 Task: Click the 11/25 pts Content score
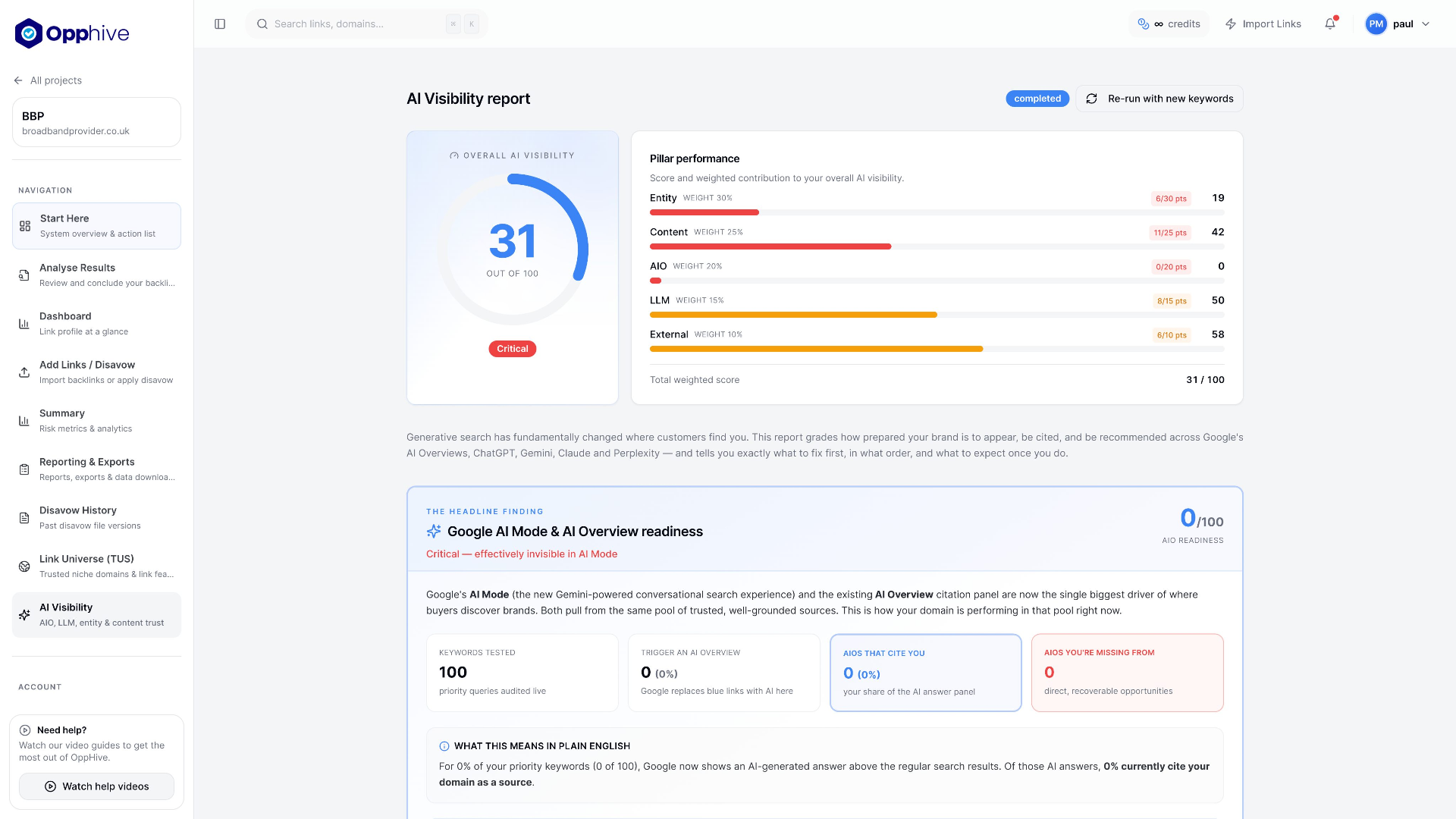tap(1170, 233)
